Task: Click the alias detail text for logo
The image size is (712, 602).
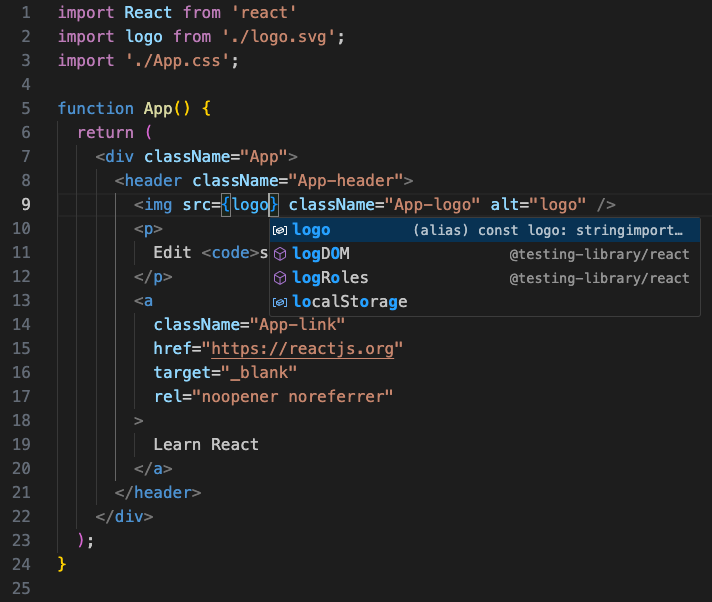Action: tap(548, 230)
